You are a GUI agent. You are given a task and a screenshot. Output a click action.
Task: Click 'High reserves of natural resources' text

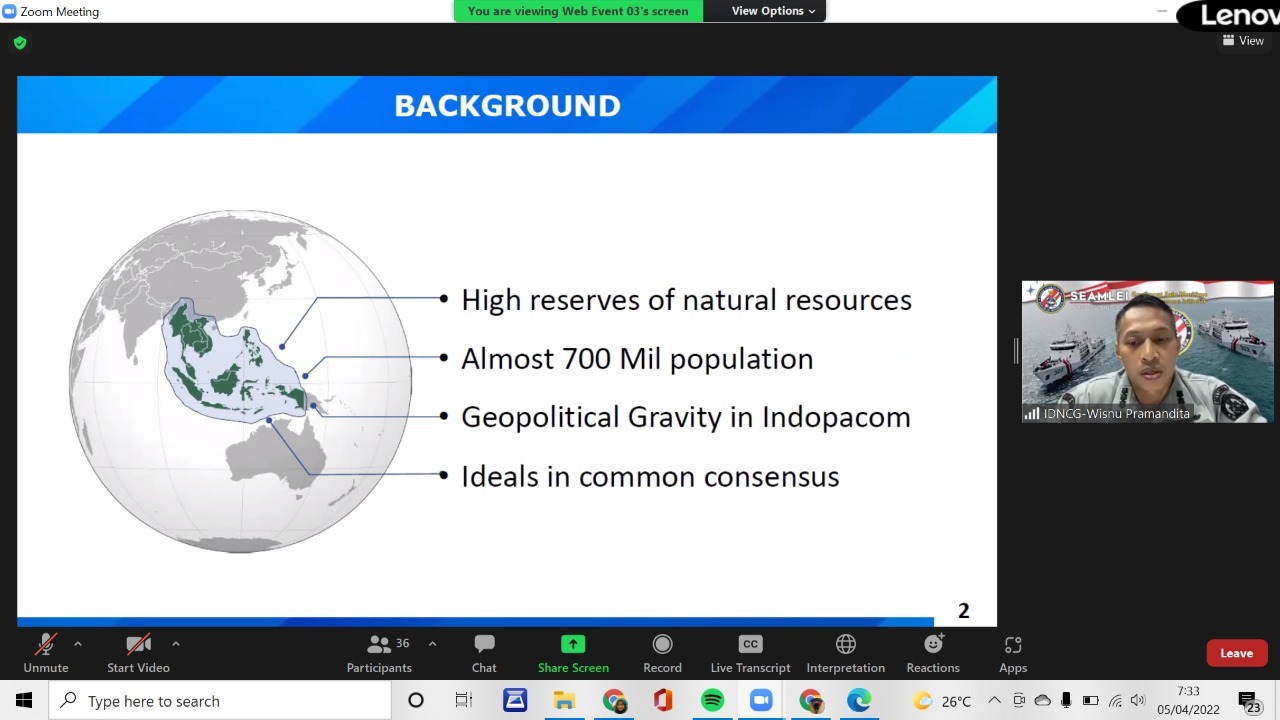(x=686, y=300)
